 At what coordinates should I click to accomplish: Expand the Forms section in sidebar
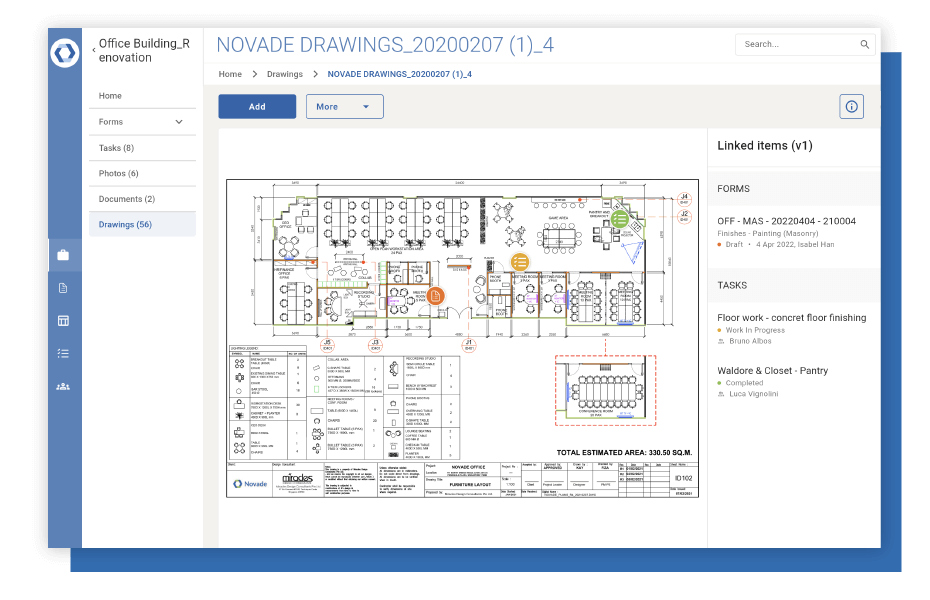point(180,121)
